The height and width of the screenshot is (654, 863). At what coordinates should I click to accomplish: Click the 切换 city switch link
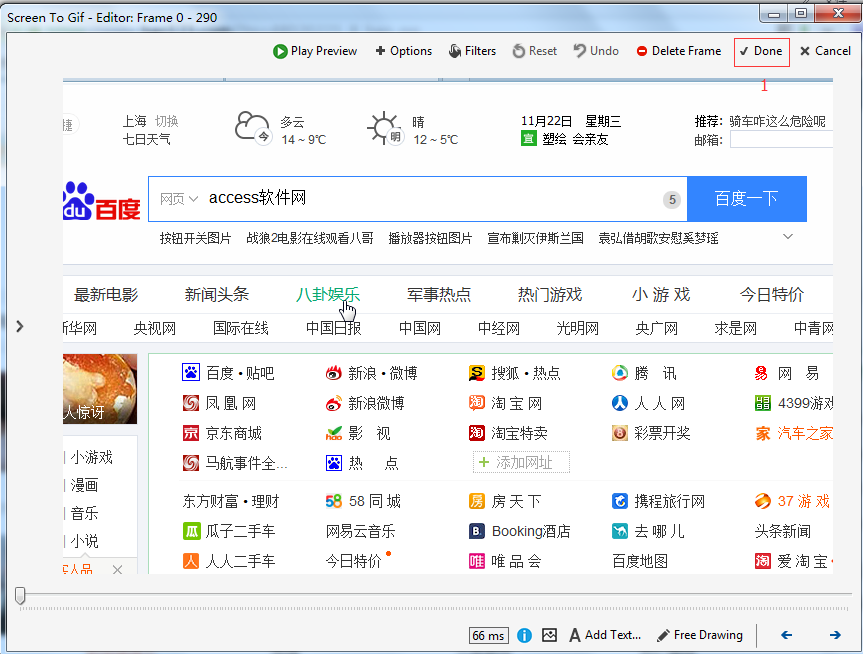tap(167, 121)
